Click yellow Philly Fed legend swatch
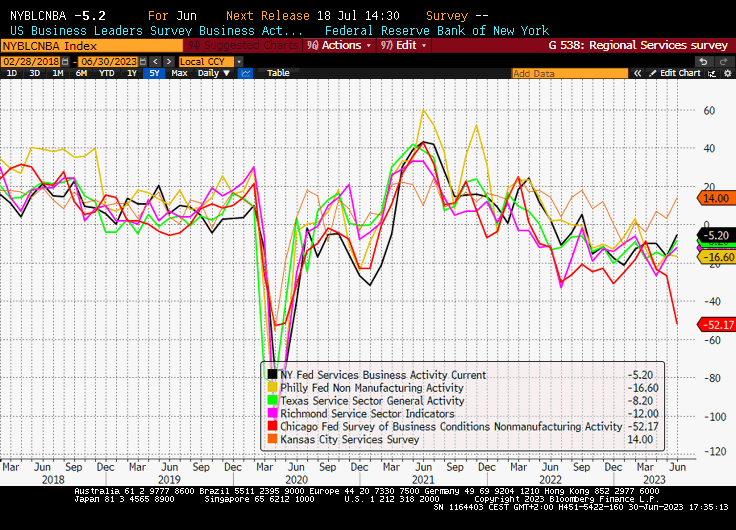This screenshot has width=736, height=530. pyautogui.click(x=272, y=387)
